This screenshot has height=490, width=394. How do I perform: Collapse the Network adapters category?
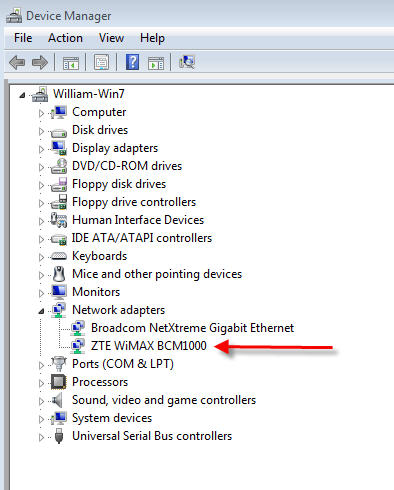[x=41, y=311]
